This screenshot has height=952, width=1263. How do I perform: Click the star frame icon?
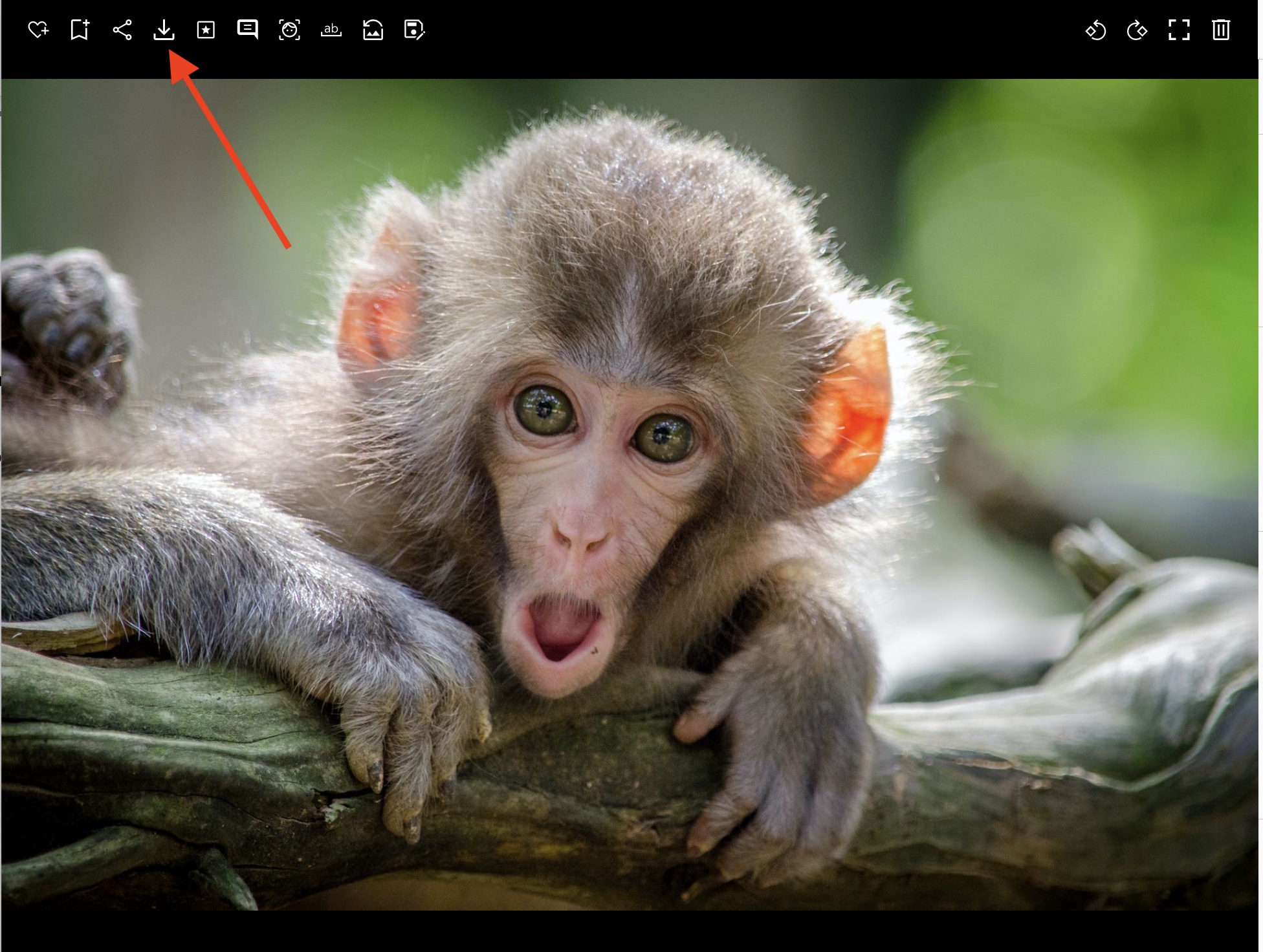click(x=206, y=30)
